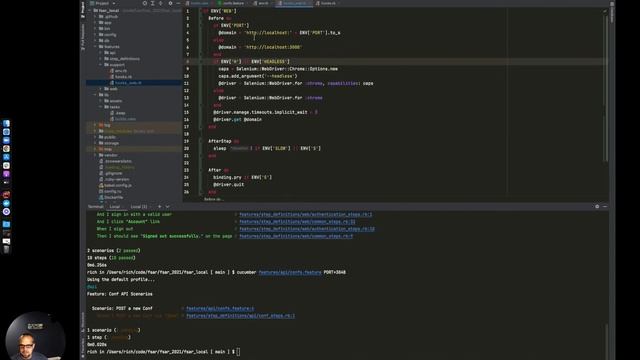Image resolution: width=640 pixels, height=360 pixels.
Task: Open Project panel gear options
Action: point(170,3)
